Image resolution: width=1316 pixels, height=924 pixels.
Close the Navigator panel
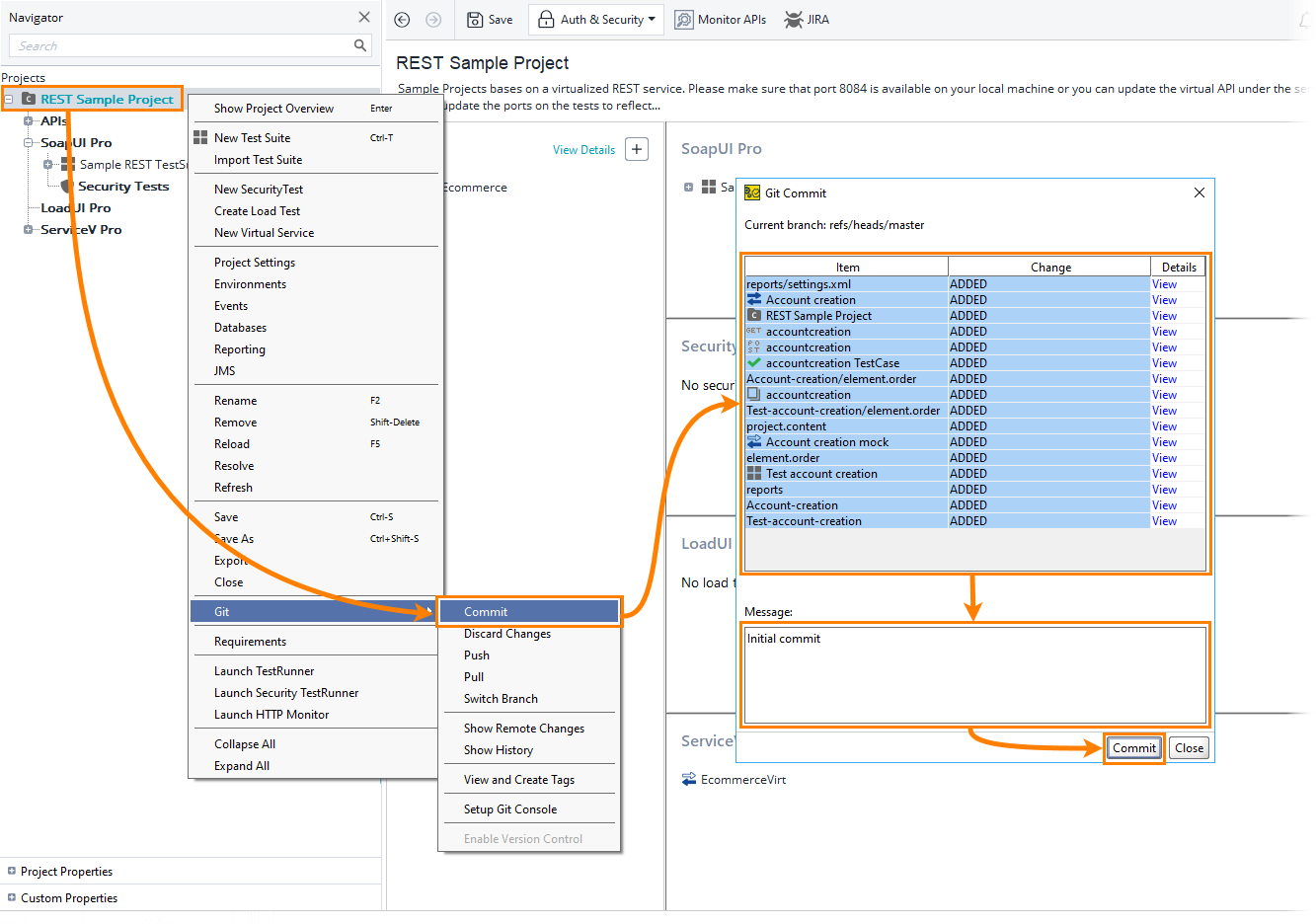[x=364, y=17]
